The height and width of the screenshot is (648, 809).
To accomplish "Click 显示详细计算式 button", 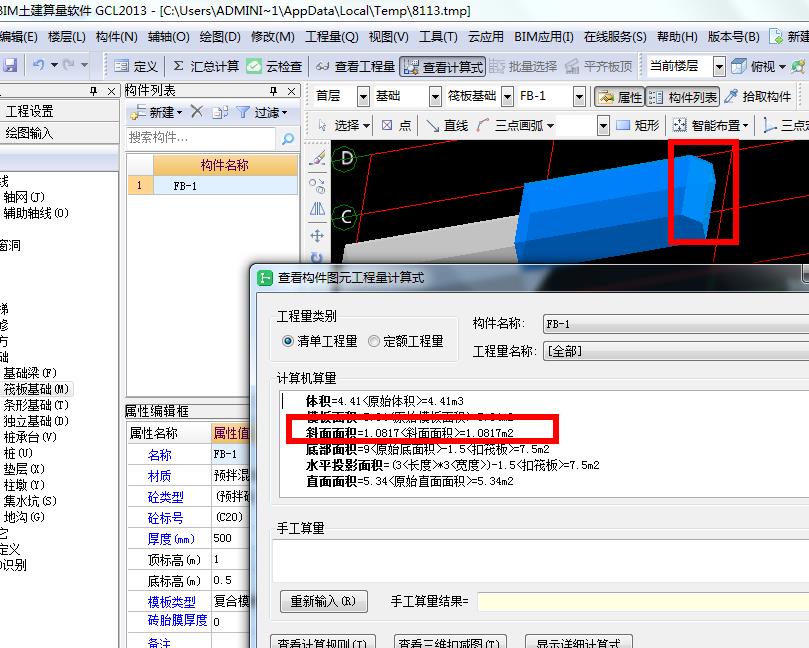I will [x=578, y=641].
